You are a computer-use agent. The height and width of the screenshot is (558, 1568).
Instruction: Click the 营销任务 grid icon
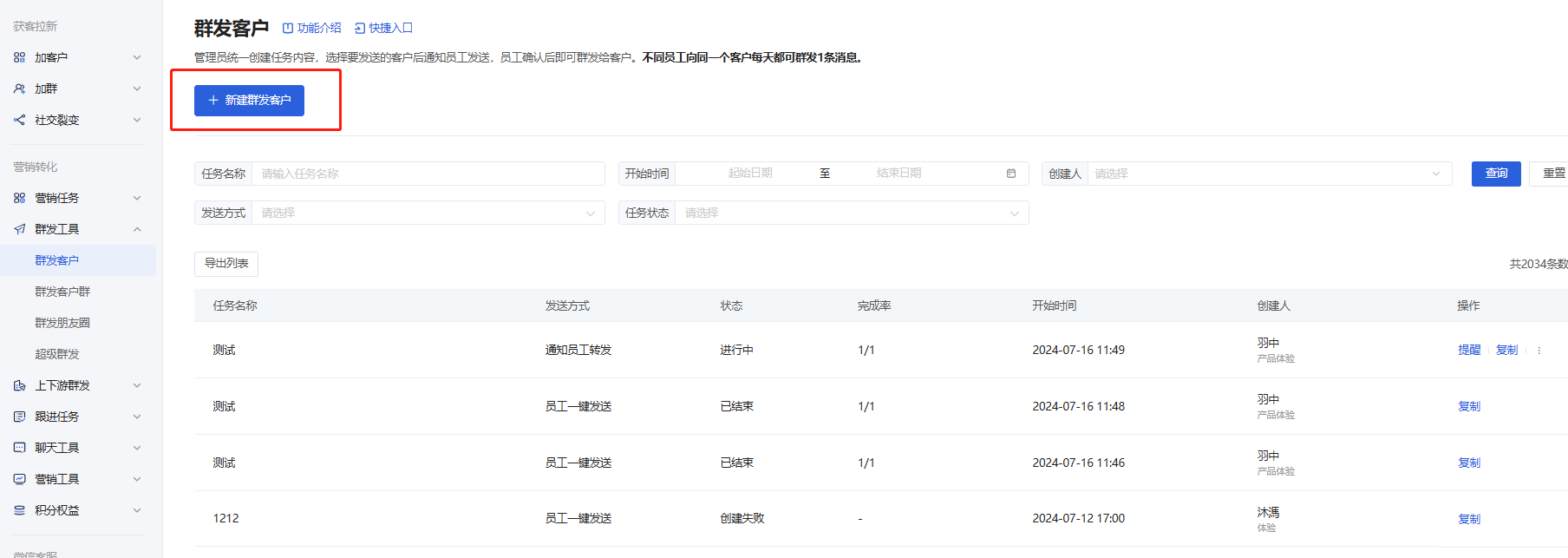click(x=19, y=198)
